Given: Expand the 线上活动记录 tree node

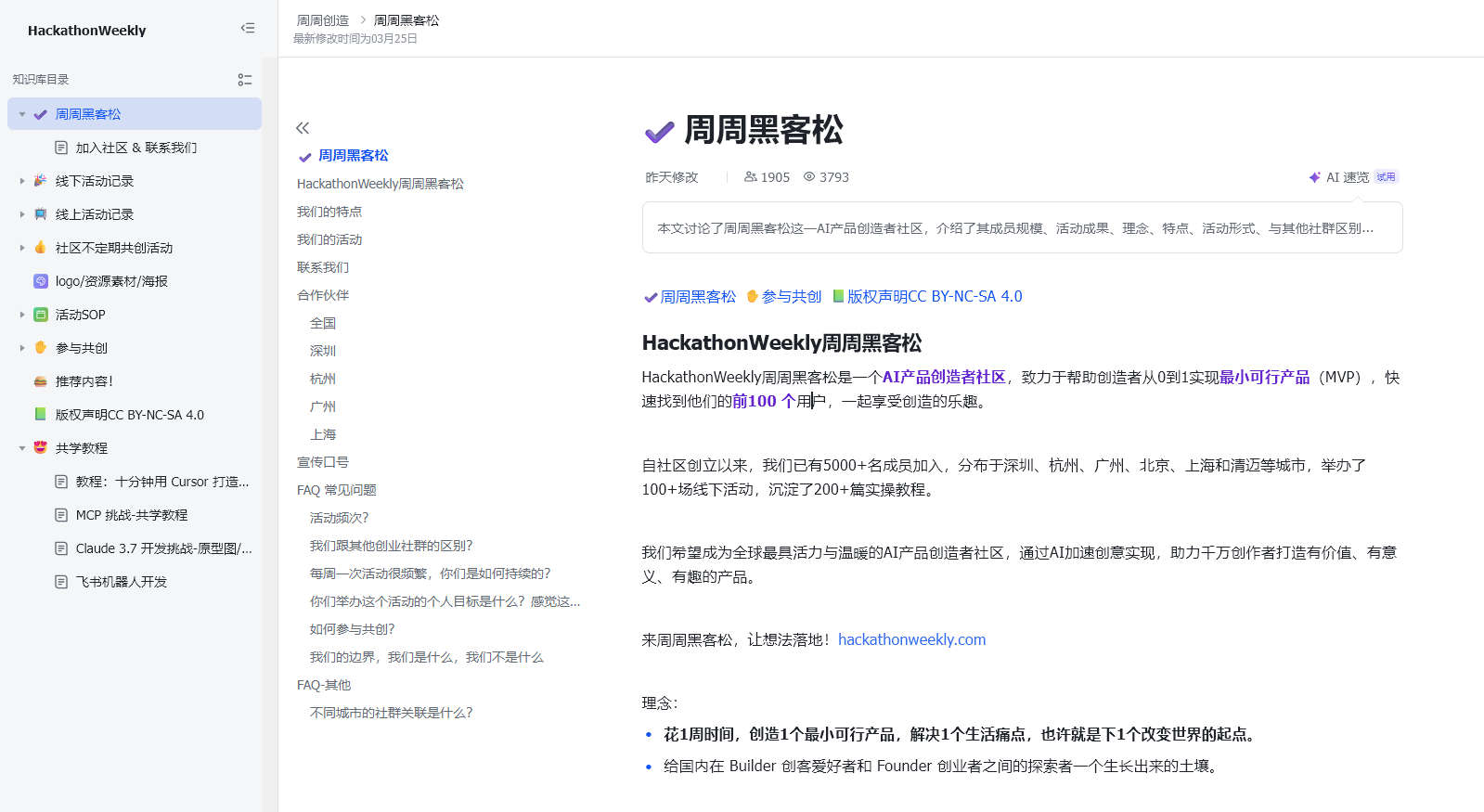Looking at the screenshot, I should (22, 214).
